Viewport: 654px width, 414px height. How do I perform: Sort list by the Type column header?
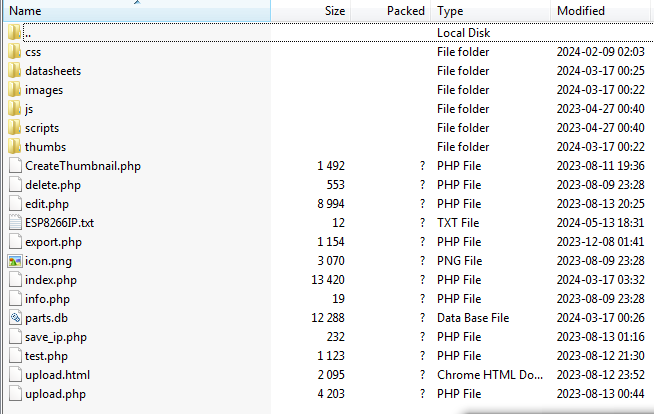(x=490, y=11)
